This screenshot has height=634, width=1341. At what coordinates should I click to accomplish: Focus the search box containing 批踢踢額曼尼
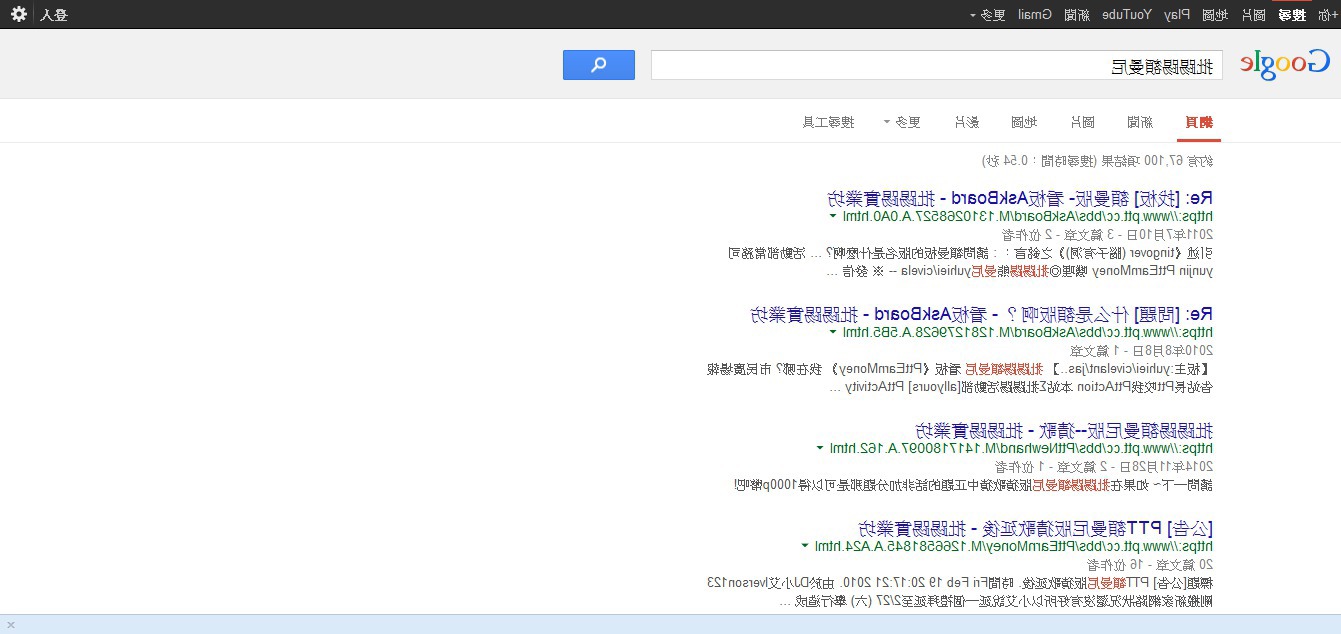pyautogui.click(x=936, y=66)
